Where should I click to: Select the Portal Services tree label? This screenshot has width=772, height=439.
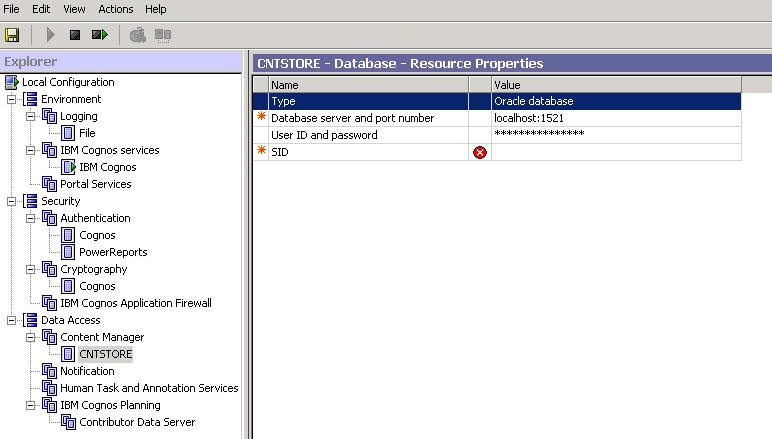96,184
